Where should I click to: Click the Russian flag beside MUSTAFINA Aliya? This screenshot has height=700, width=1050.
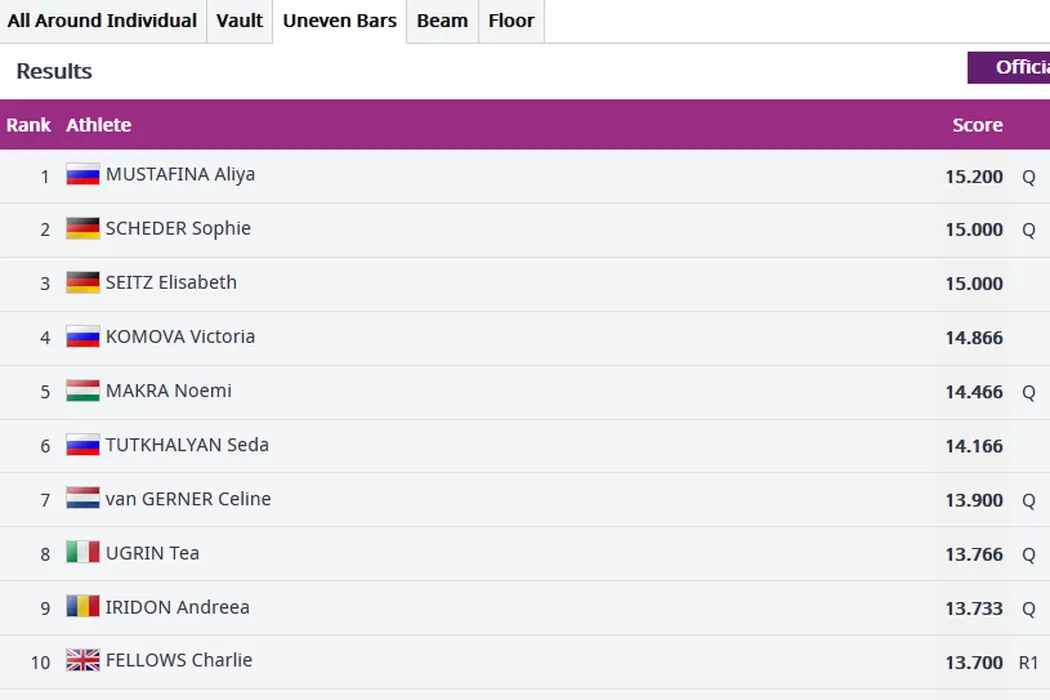83,175
